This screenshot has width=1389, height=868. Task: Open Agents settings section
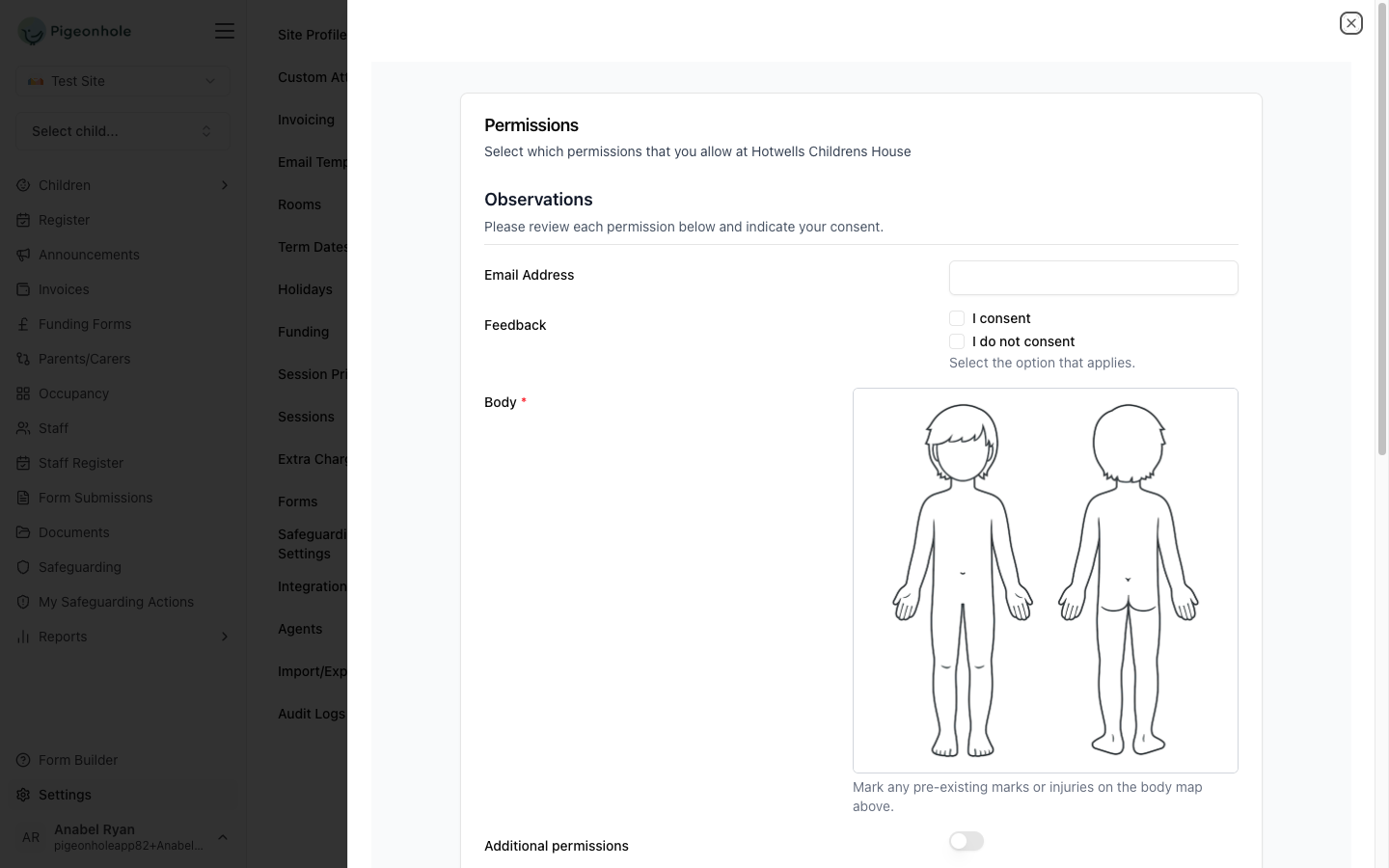click(x=300, y=629)
